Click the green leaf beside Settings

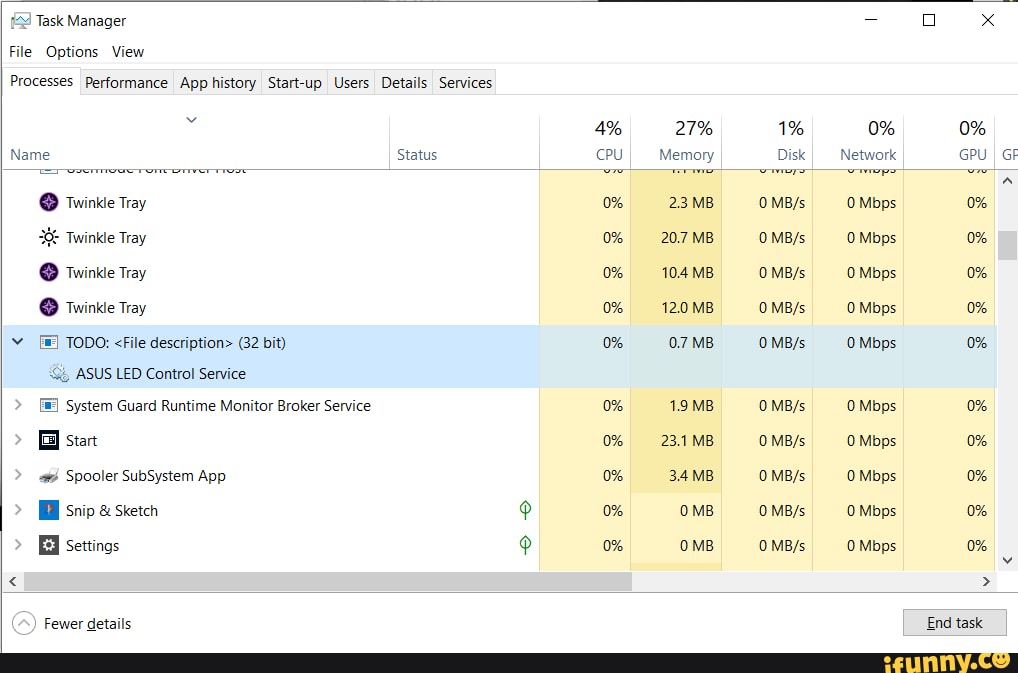(524, 545)
